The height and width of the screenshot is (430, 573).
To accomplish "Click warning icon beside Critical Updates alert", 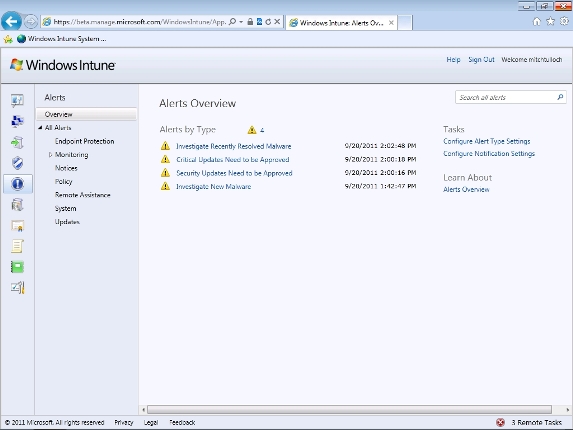I will 165,159.
